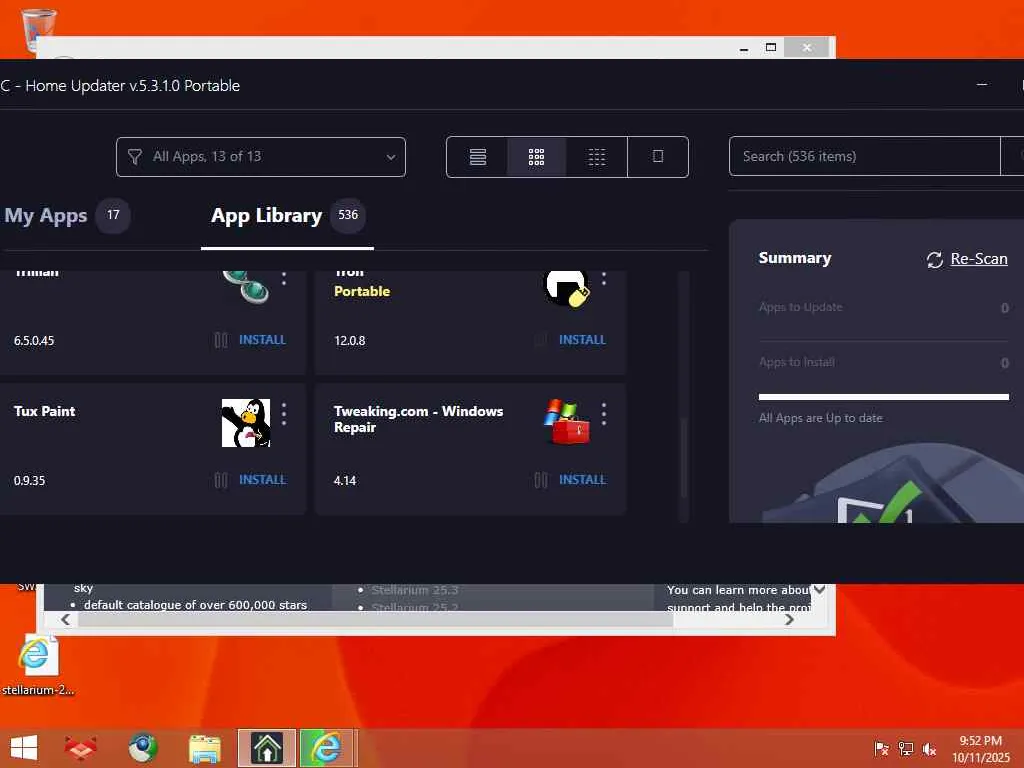The width and height of the screenshot is (1024, 768).
Task: Toggle the checkbox next to Tux Paint INSTALL
Action: tap(221, 480)
